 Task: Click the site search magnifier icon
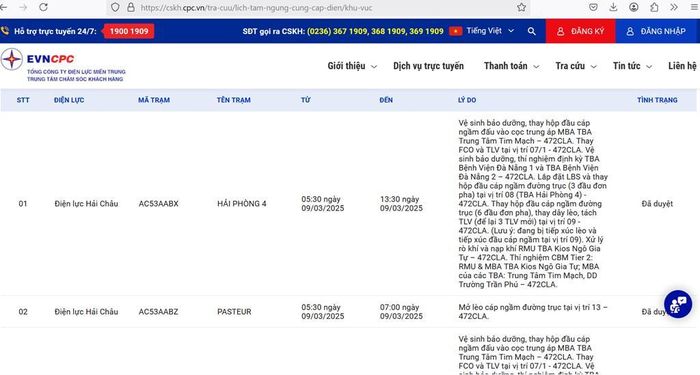[x=531, y=31]
